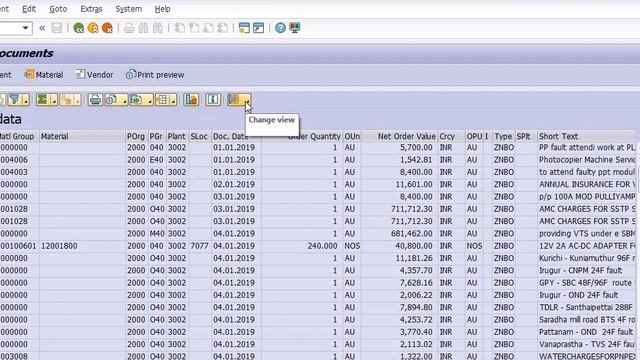Image resolution: width=640 pixels, height=360 pixels.
Task: Open the Edit menu
Action: click(x=29, y=9)
